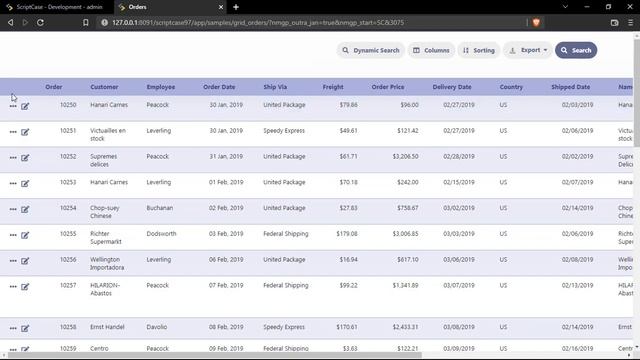Screen dimensions: 640x360
Task: Edit order 10258 with pencil icon
Action: tap(25, 328)
